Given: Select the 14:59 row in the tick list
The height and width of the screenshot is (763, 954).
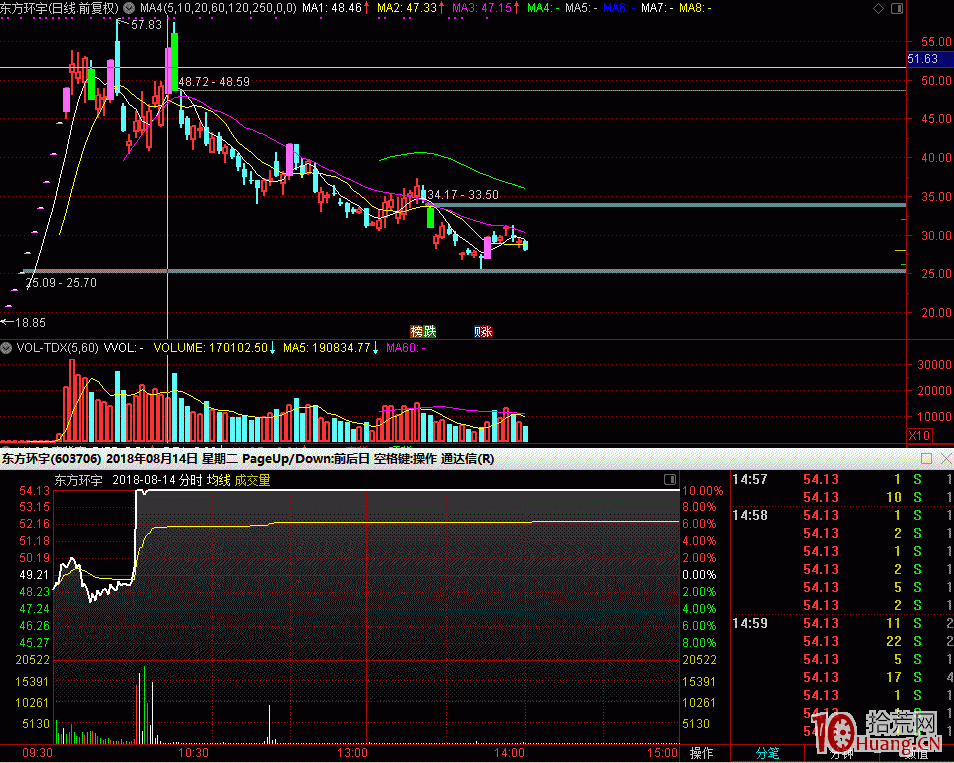Looking at the screenshot, I should tap(750, 623).
